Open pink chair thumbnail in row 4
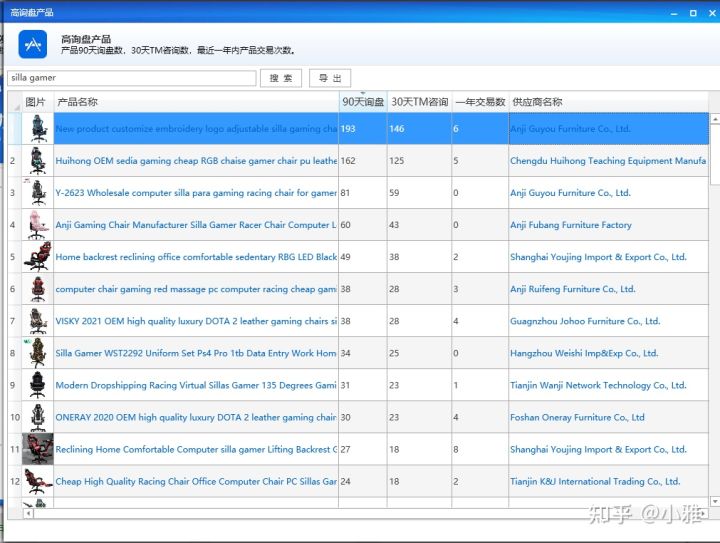Viewport: 720px width, 543px height. coord(38,225)
